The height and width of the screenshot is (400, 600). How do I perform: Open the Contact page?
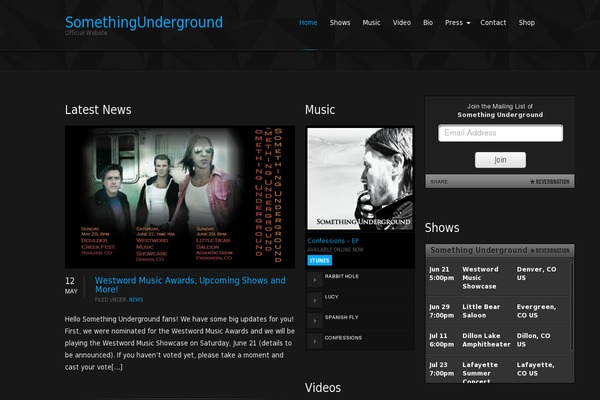(x=493, y=23)
